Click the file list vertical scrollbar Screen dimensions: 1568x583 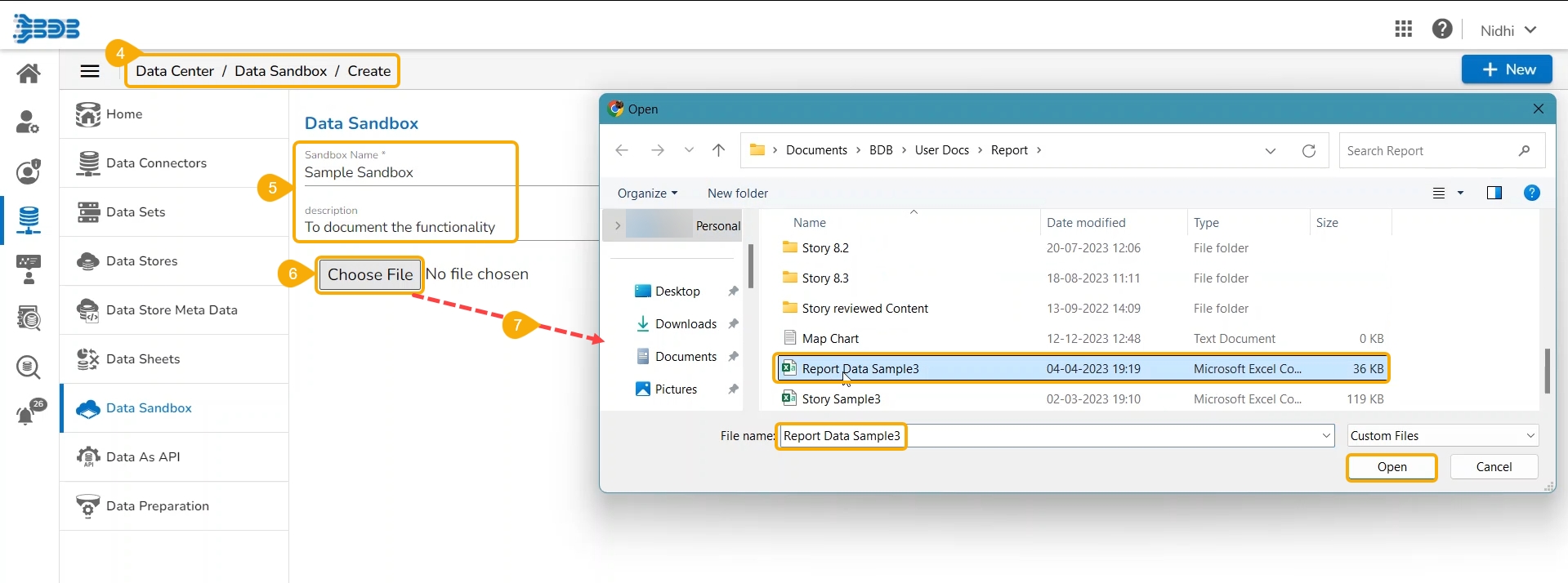tap(1546, 372)
